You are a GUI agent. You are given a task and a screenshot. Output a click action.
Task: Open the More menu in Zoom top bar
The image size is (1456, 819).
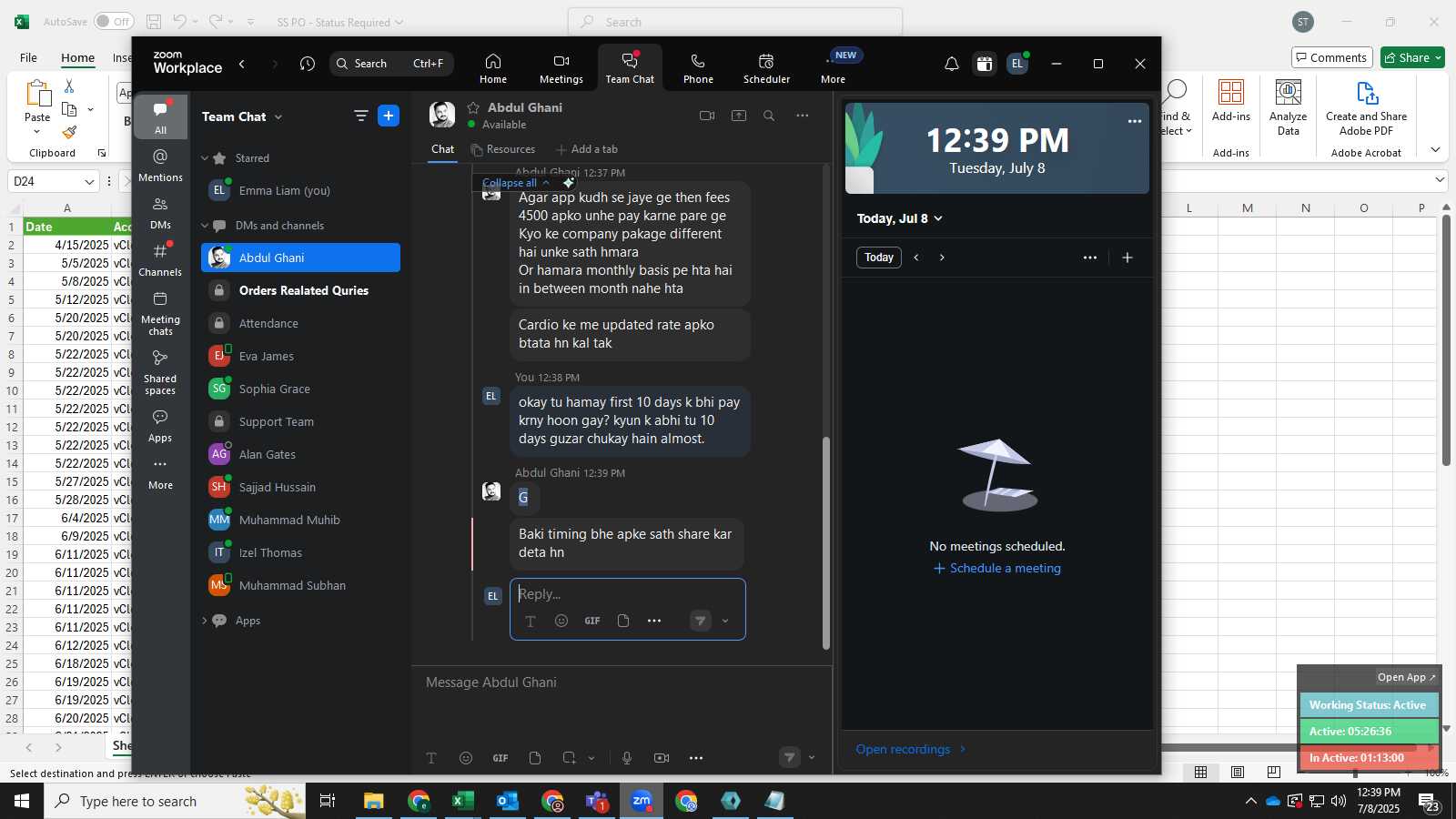click(833, 68)
